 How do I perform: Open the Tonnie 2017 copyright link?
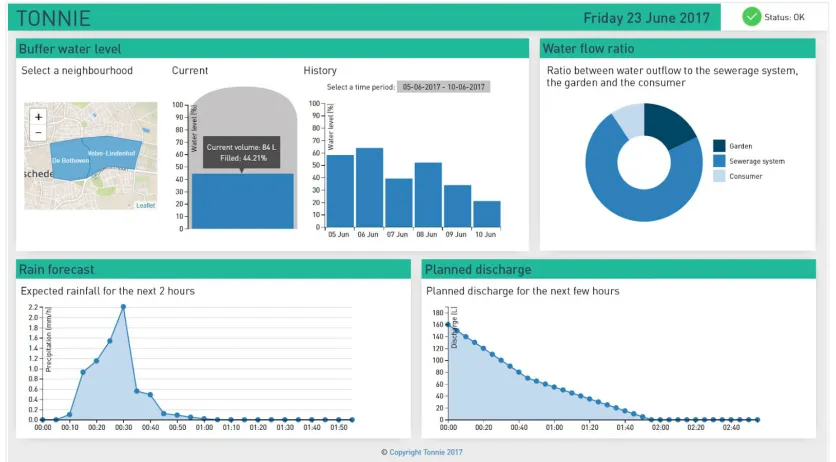point(425,452)
